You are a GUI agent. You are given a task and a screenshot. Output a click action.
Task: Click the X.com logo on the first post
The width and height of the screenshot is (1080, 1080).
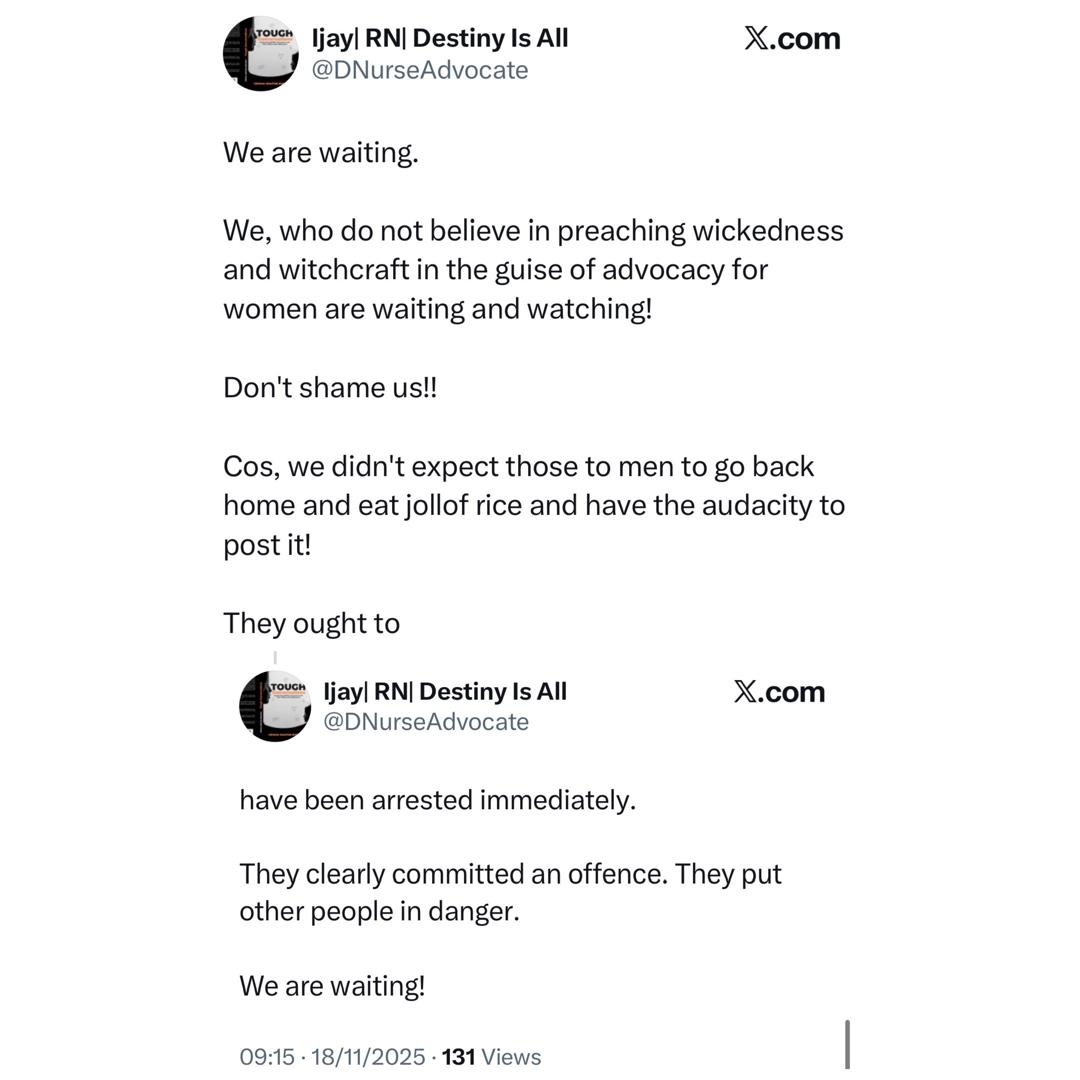pyautogui.click(x=792, y=39)
